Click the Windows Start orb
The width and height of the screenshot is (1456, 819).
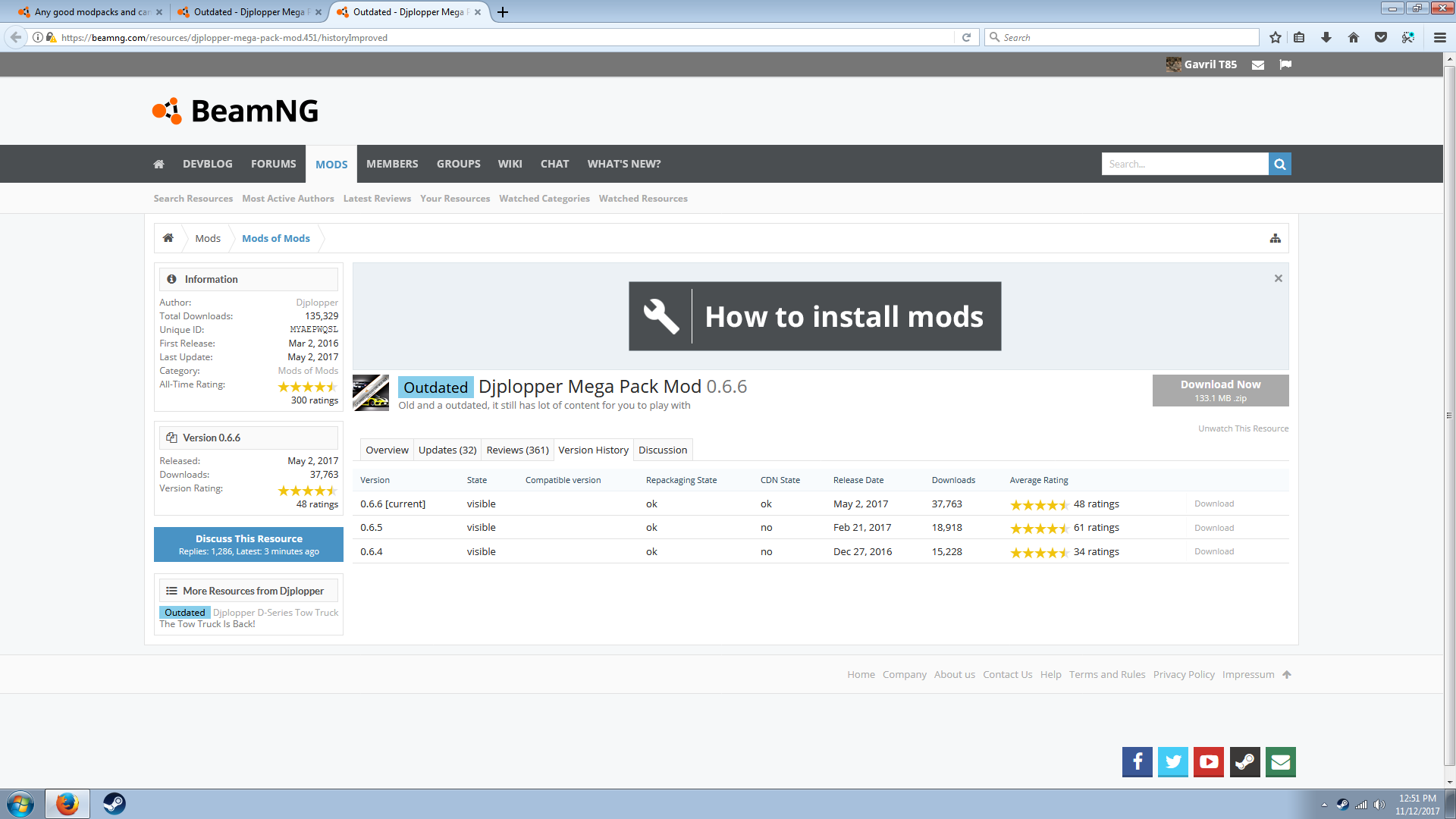point(20,804)
